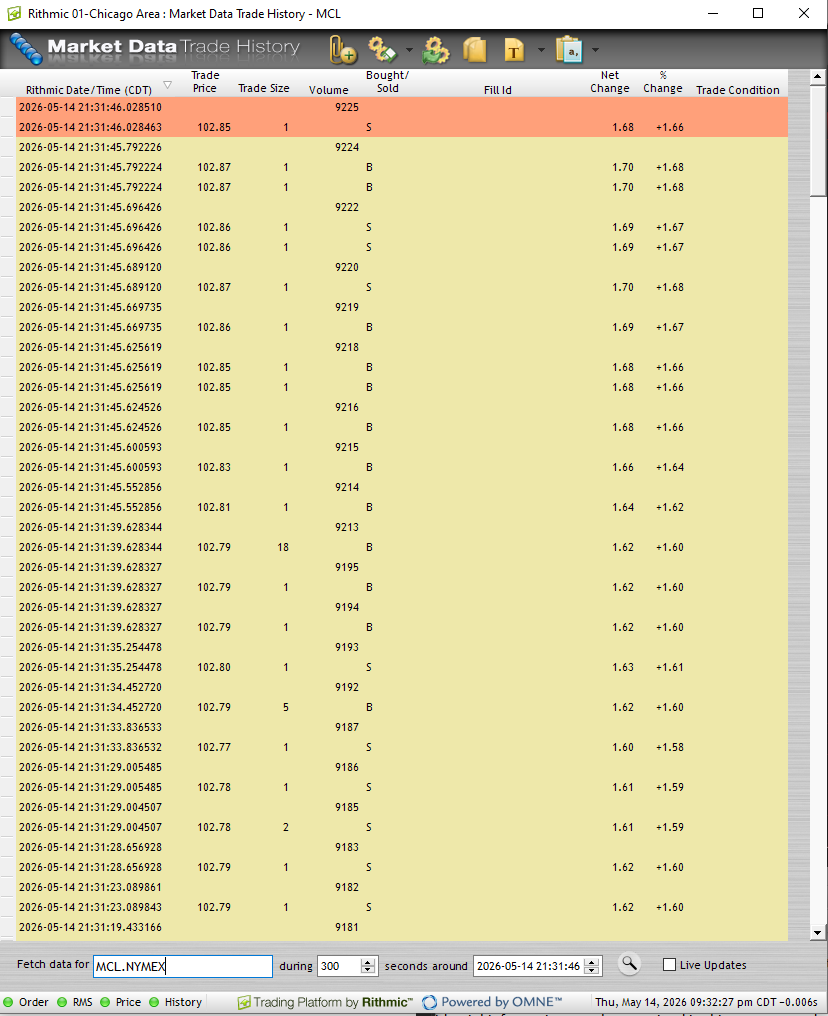Increment the date-time field with up arrow
Viewport: 828px width, 1016px height.
pyautogui.click(x=592, y=962)
